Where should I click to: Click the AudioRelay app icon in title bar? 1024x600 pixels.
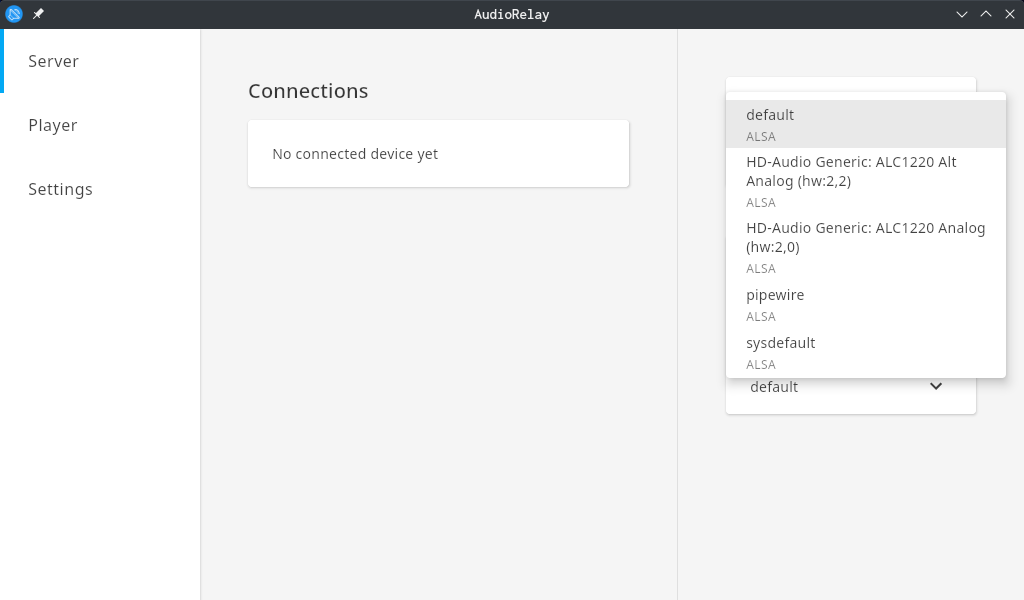pyautogui.click(x=14, y=14)
